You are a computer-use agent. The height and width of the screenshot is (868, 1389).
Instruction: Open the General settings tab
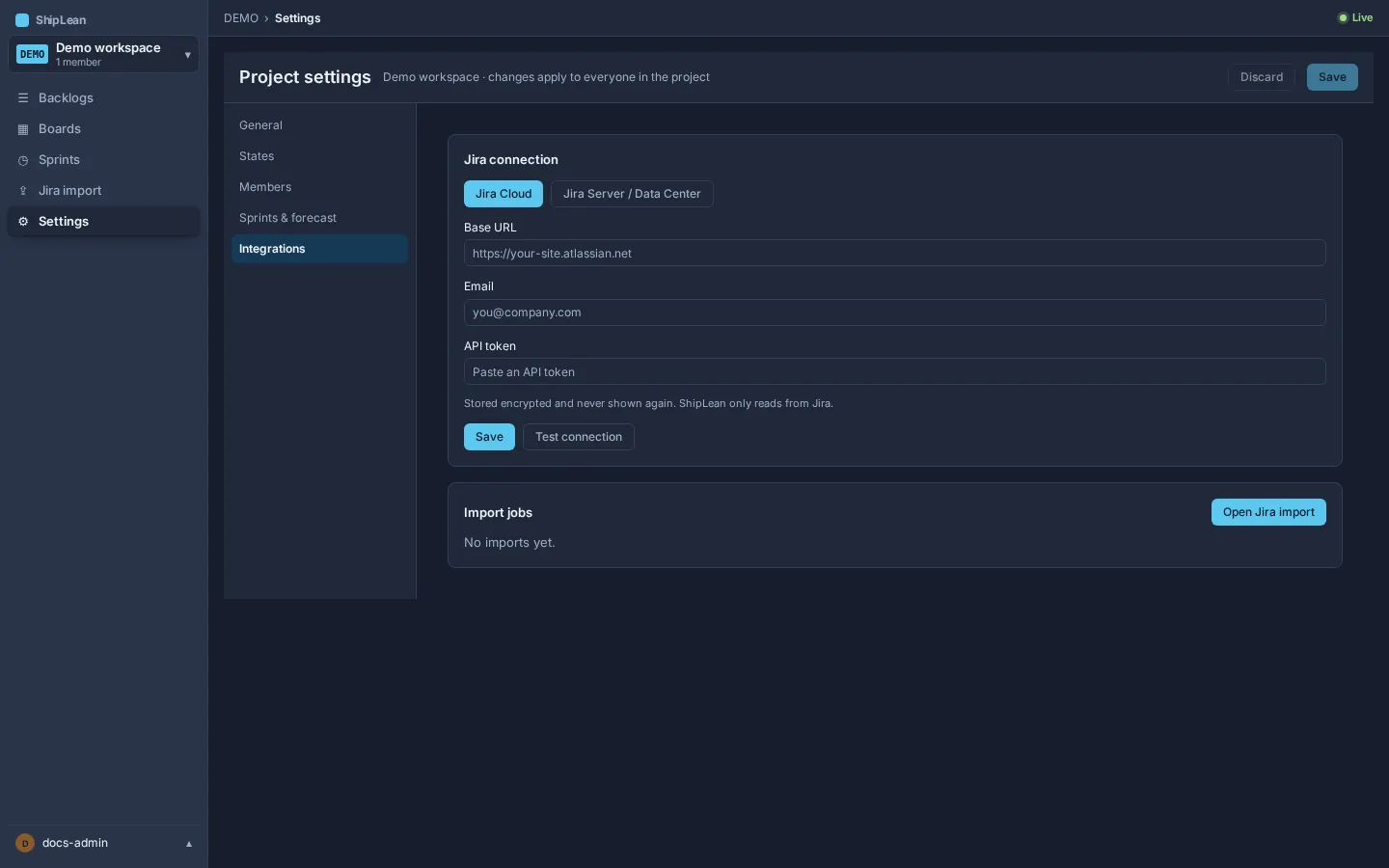[319, 125]
